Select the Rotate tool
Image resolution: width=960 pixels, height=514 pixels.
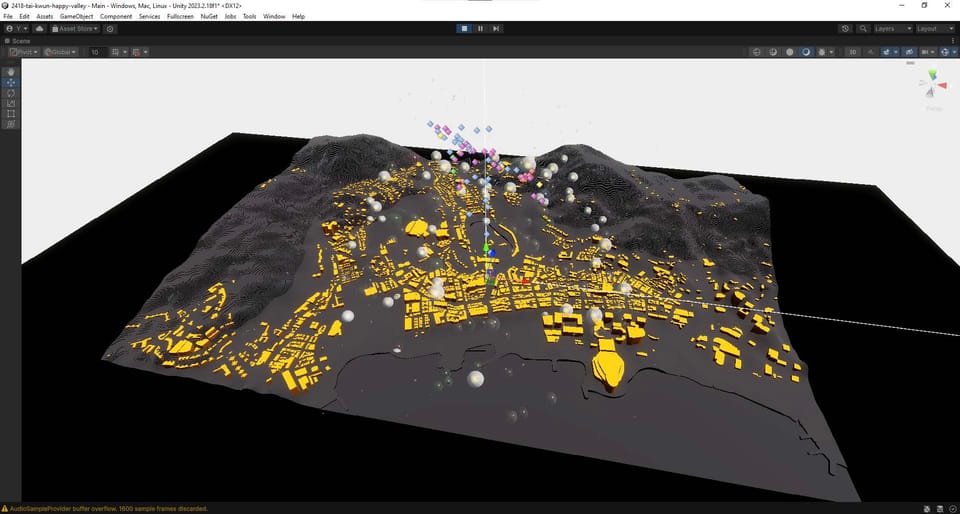[x=10, y=92]
